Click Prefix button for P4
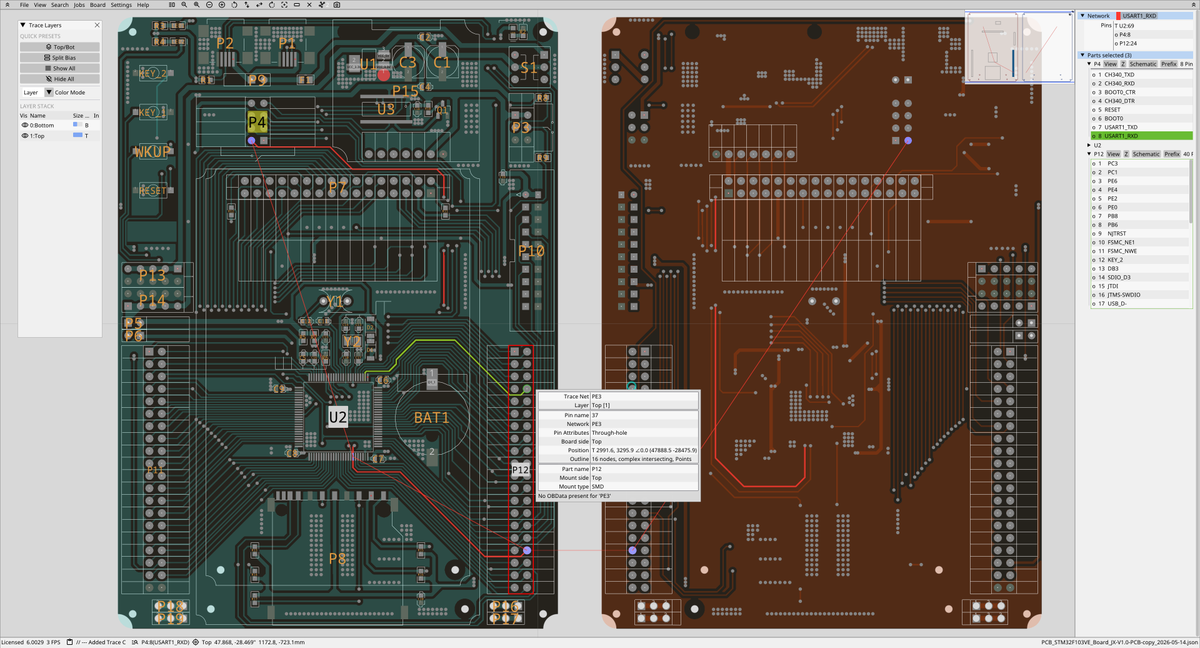The image size is (1200, 648). tap(1169, 64)
